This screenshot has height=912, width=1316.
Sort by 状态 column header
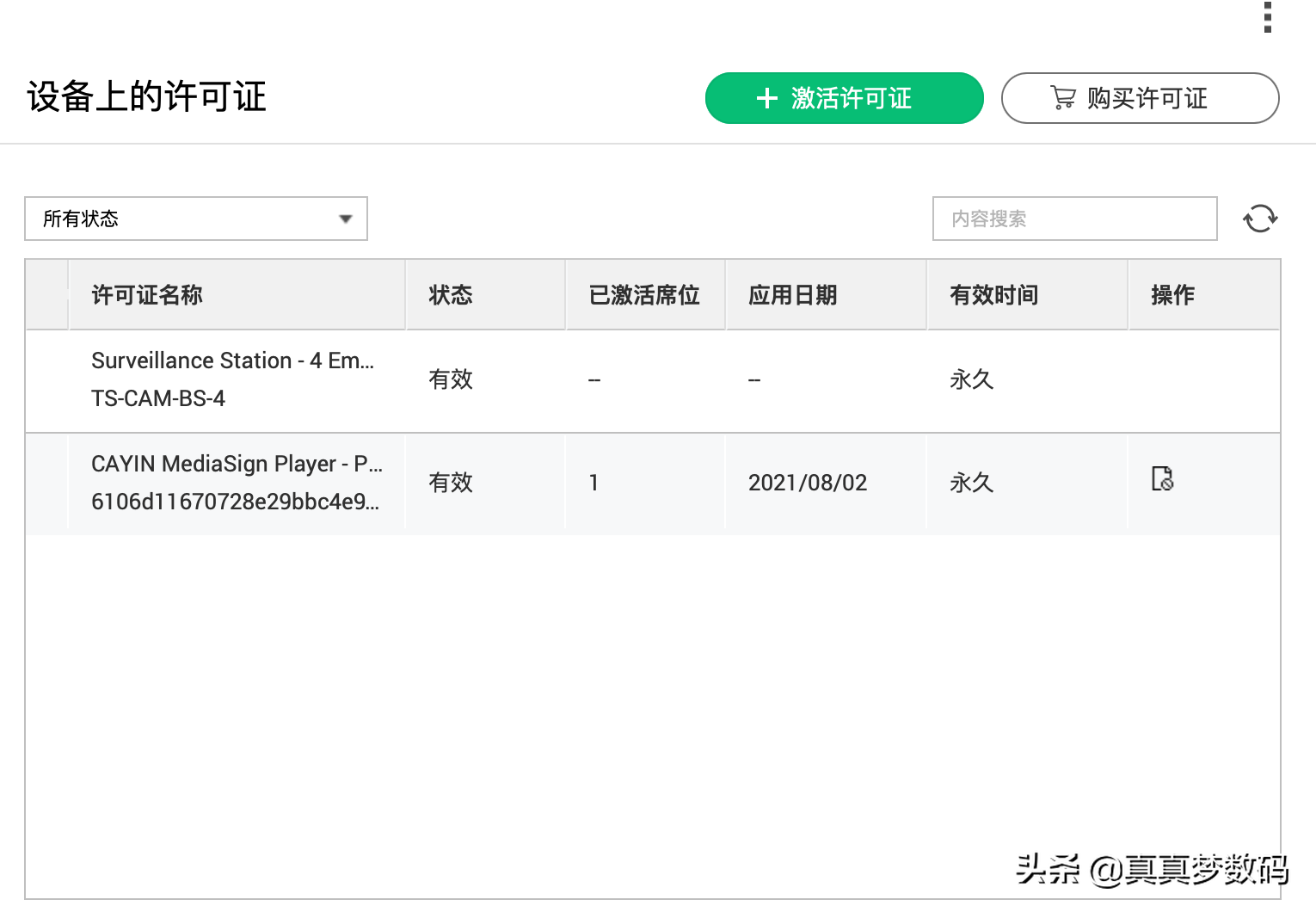point(451,295)
